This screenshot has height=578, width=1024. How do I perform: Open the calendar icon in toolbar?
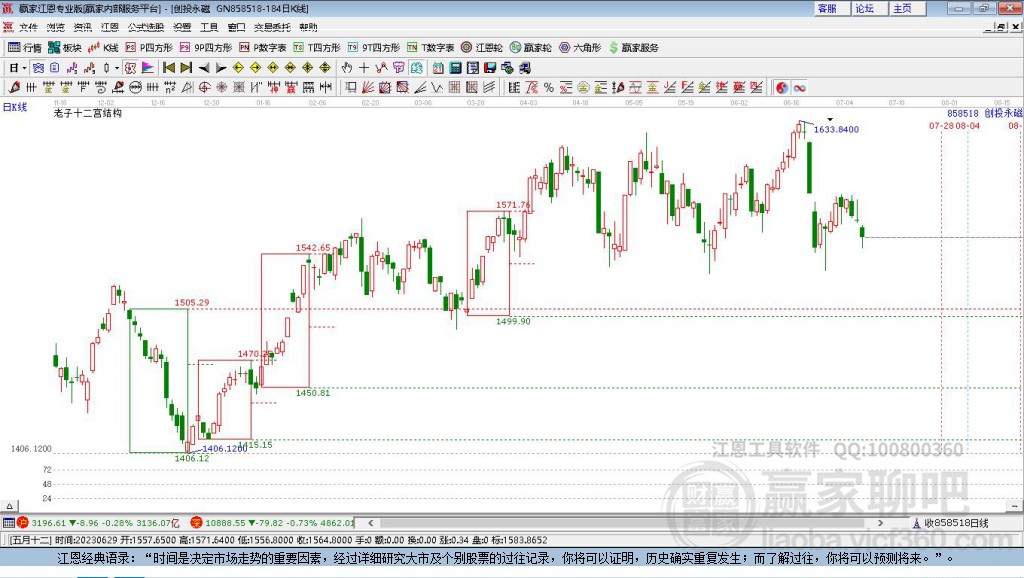coord(438,68)
